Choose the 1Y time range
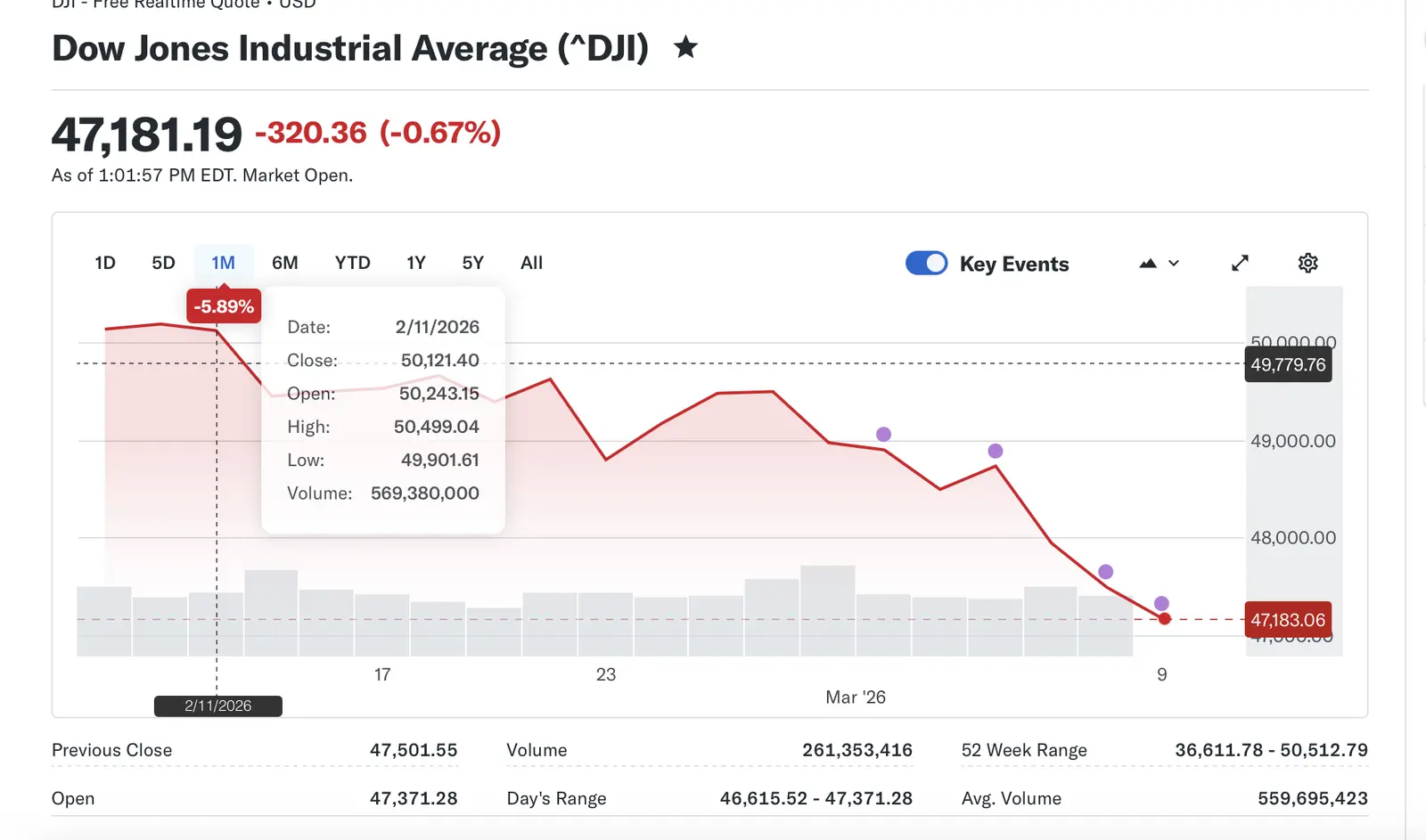 (416, 263)
